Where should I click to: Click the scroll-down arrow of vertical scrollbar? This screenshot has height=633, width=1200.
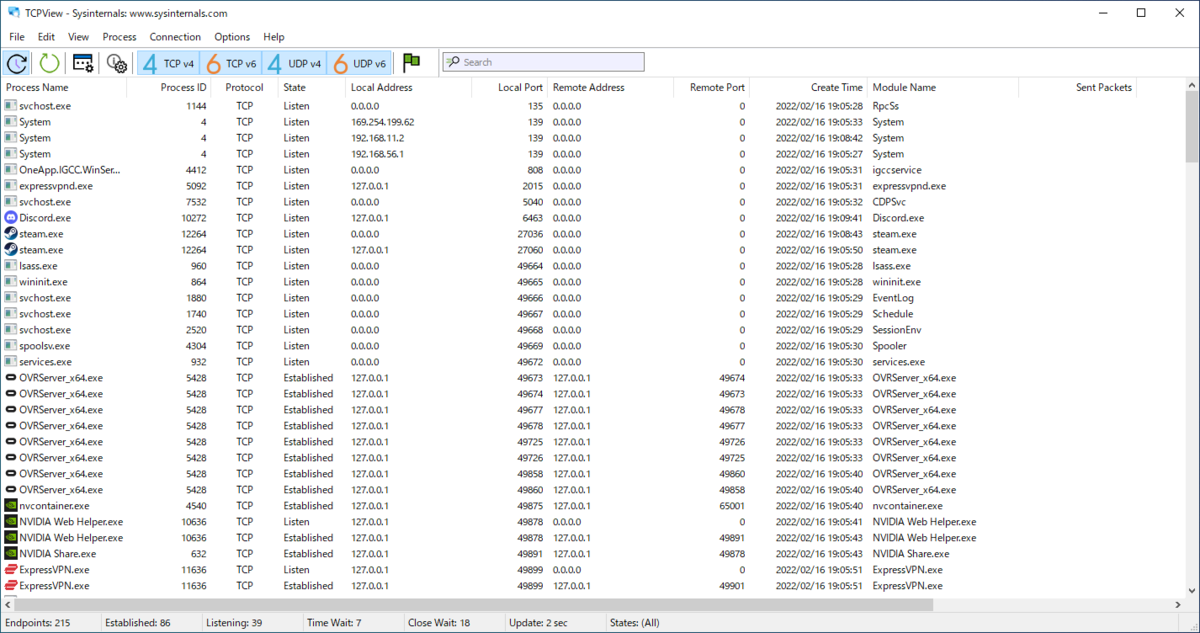point(1192,589)
